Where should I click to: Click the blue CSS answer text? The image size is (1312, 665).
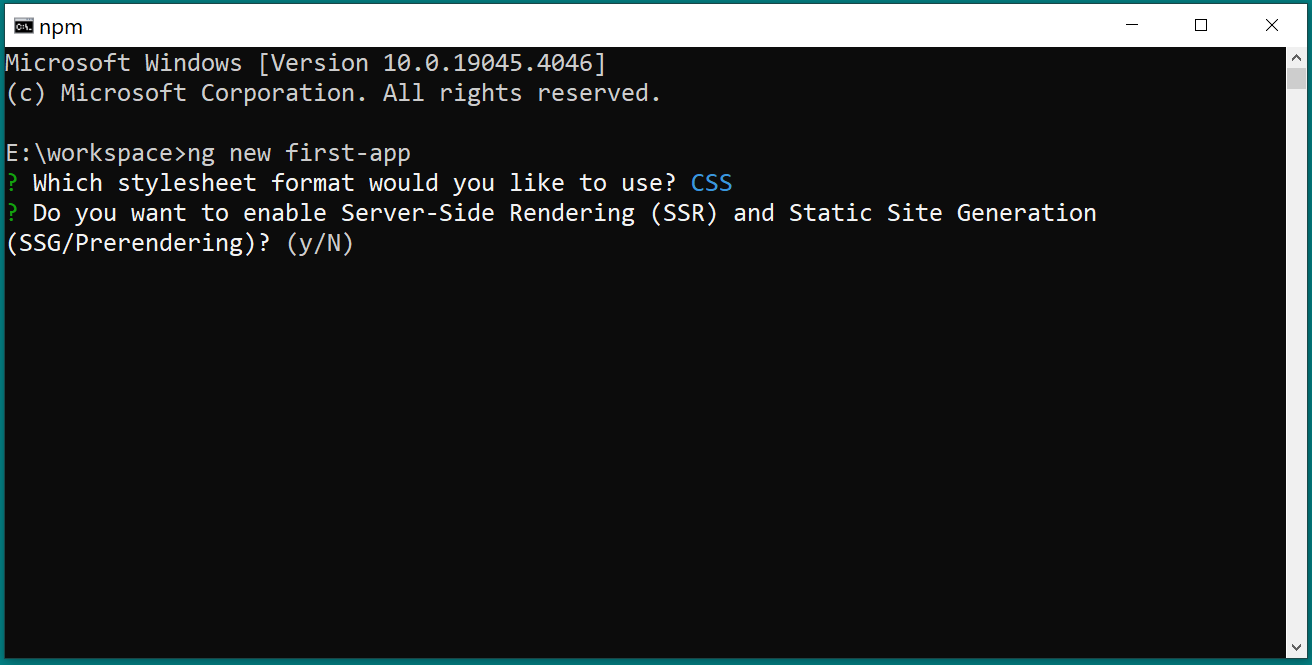click(711, 183)
